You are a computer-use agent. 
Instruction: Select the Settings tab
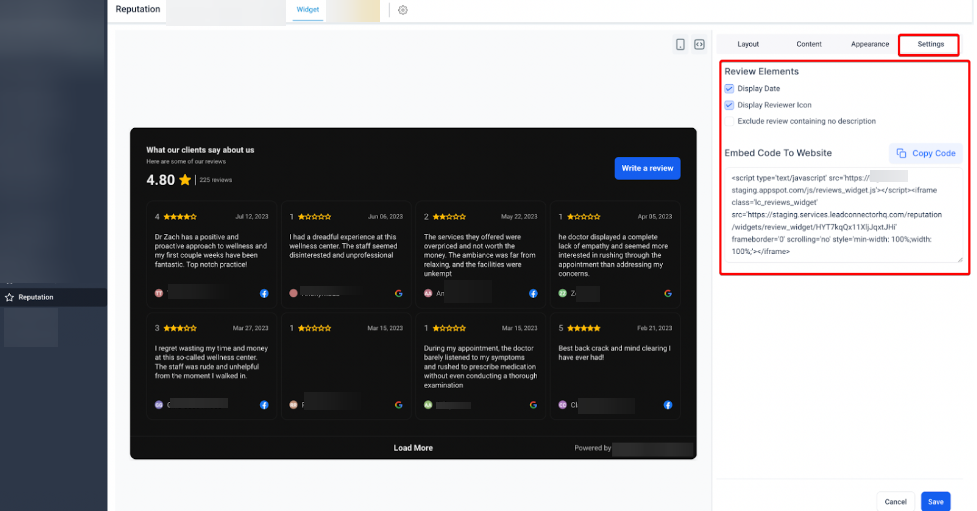930,44
